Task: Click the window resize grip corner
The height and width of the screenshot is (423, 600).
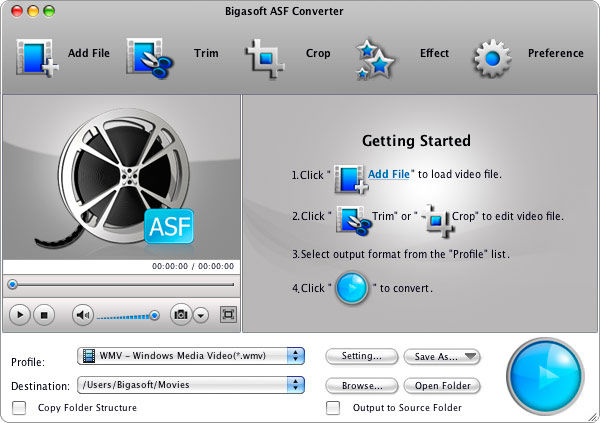Action: (x=593, y=417)
